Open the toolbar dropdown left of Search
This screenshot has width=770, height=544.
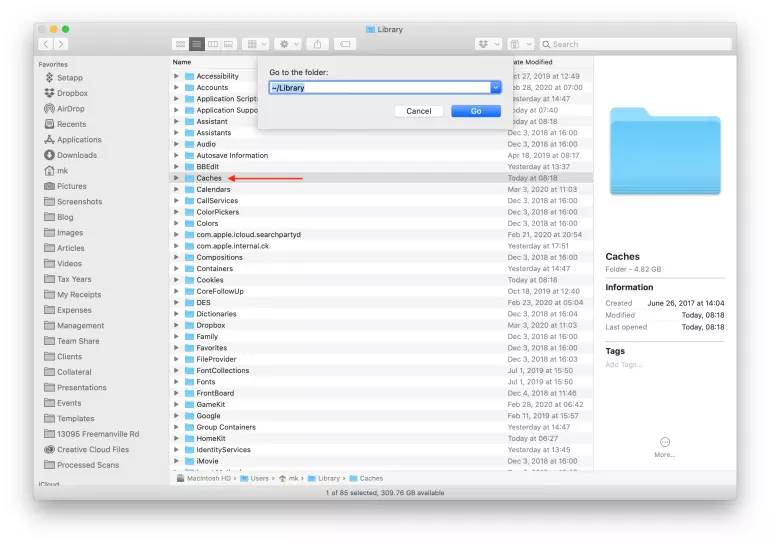520,44
